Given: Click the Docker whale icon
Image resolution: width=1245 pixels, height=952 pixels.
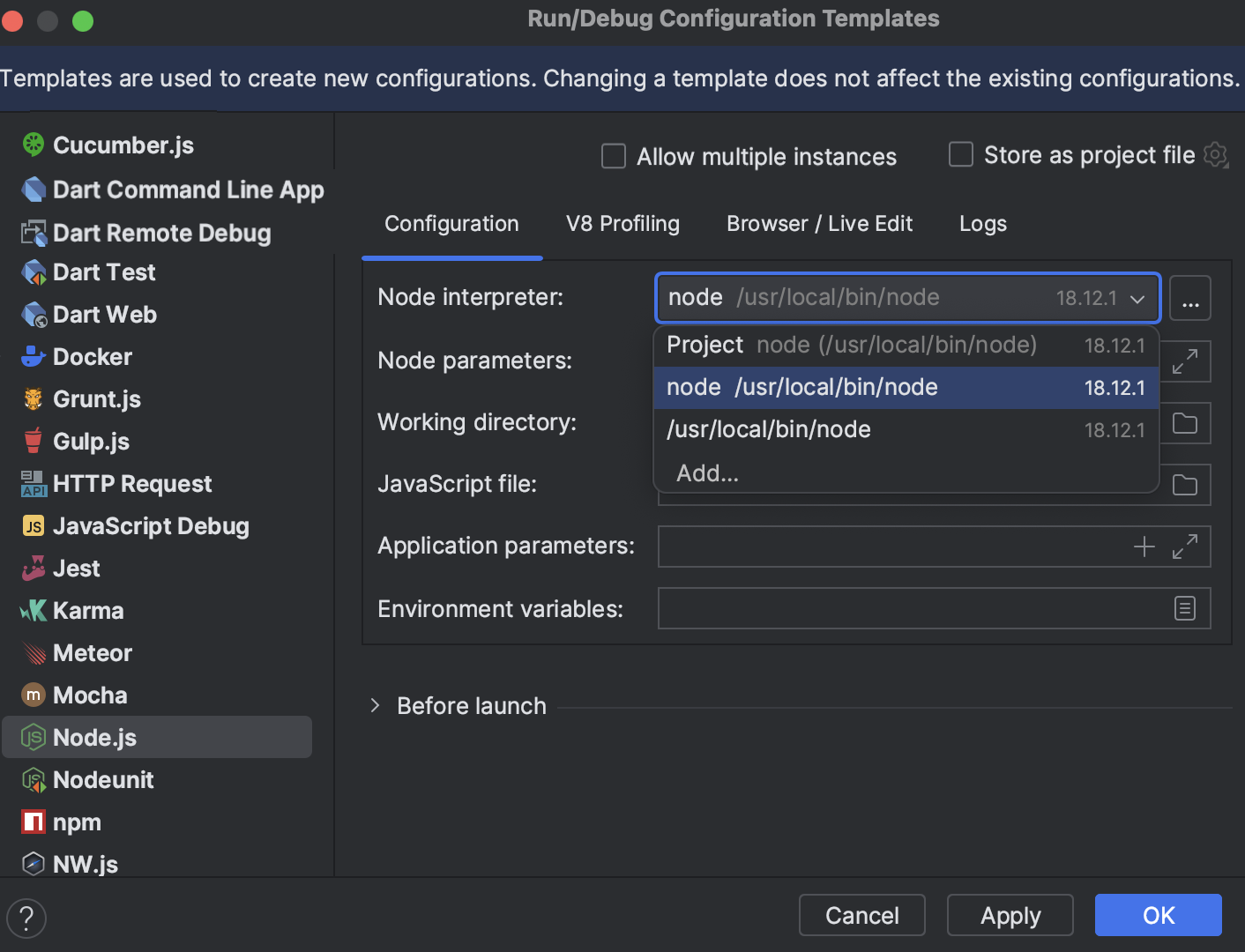Looking at the screenshot, I should (x=34, y=357).
